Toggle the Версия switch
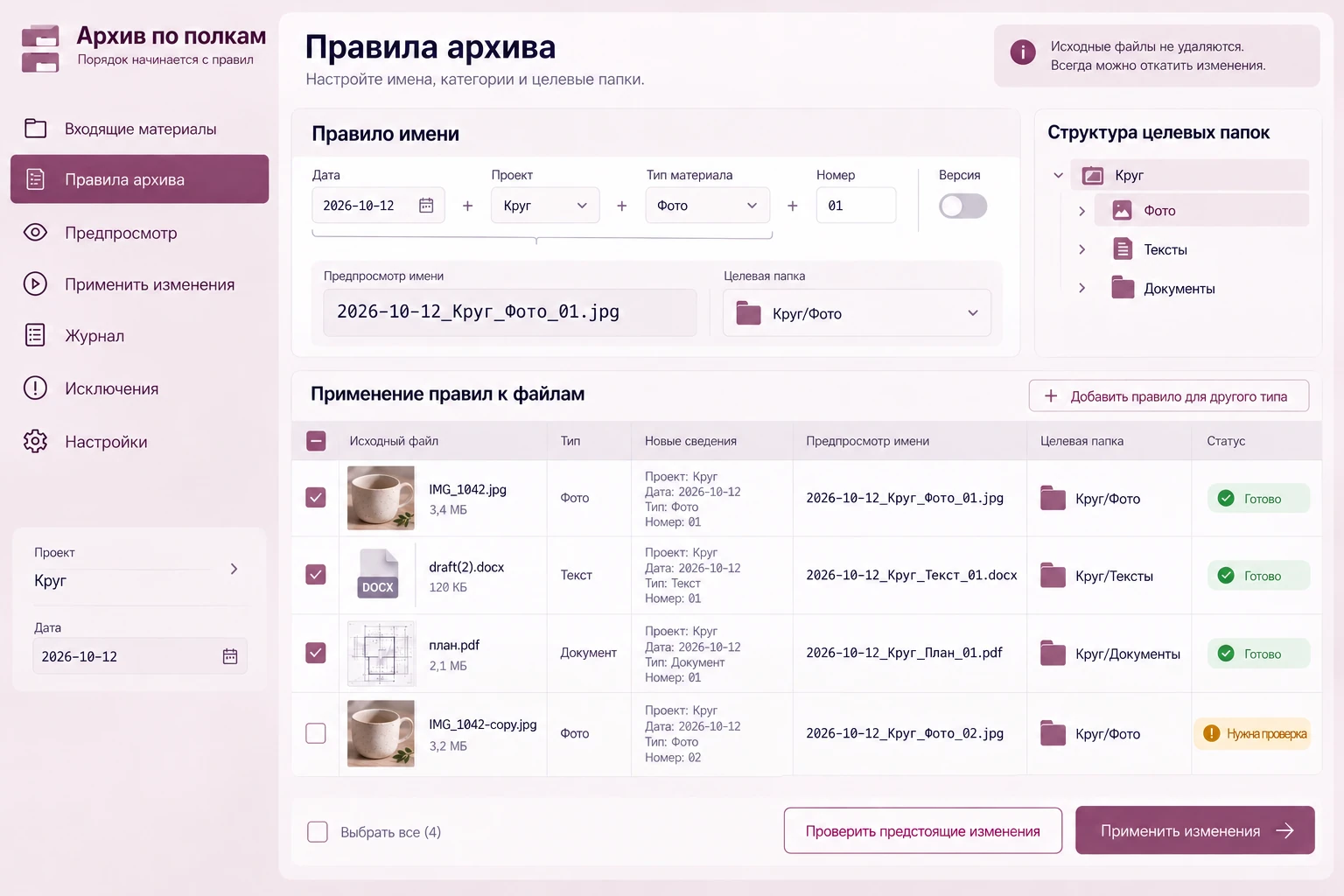The height and width of the screenshot is (896, 1344). click(962, 206)
